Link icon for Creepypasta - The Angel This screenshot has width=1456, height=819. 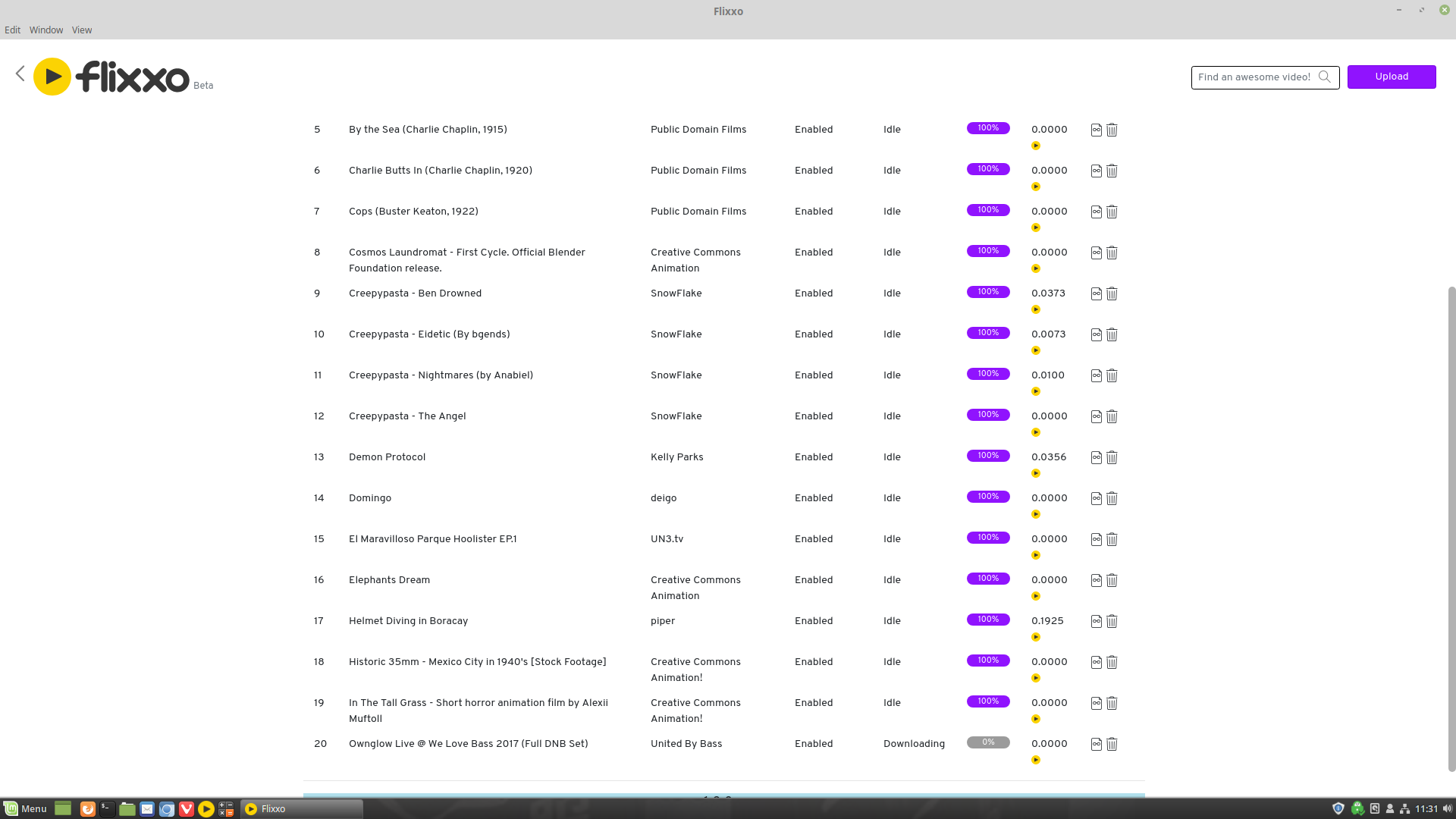point(1097,416)
